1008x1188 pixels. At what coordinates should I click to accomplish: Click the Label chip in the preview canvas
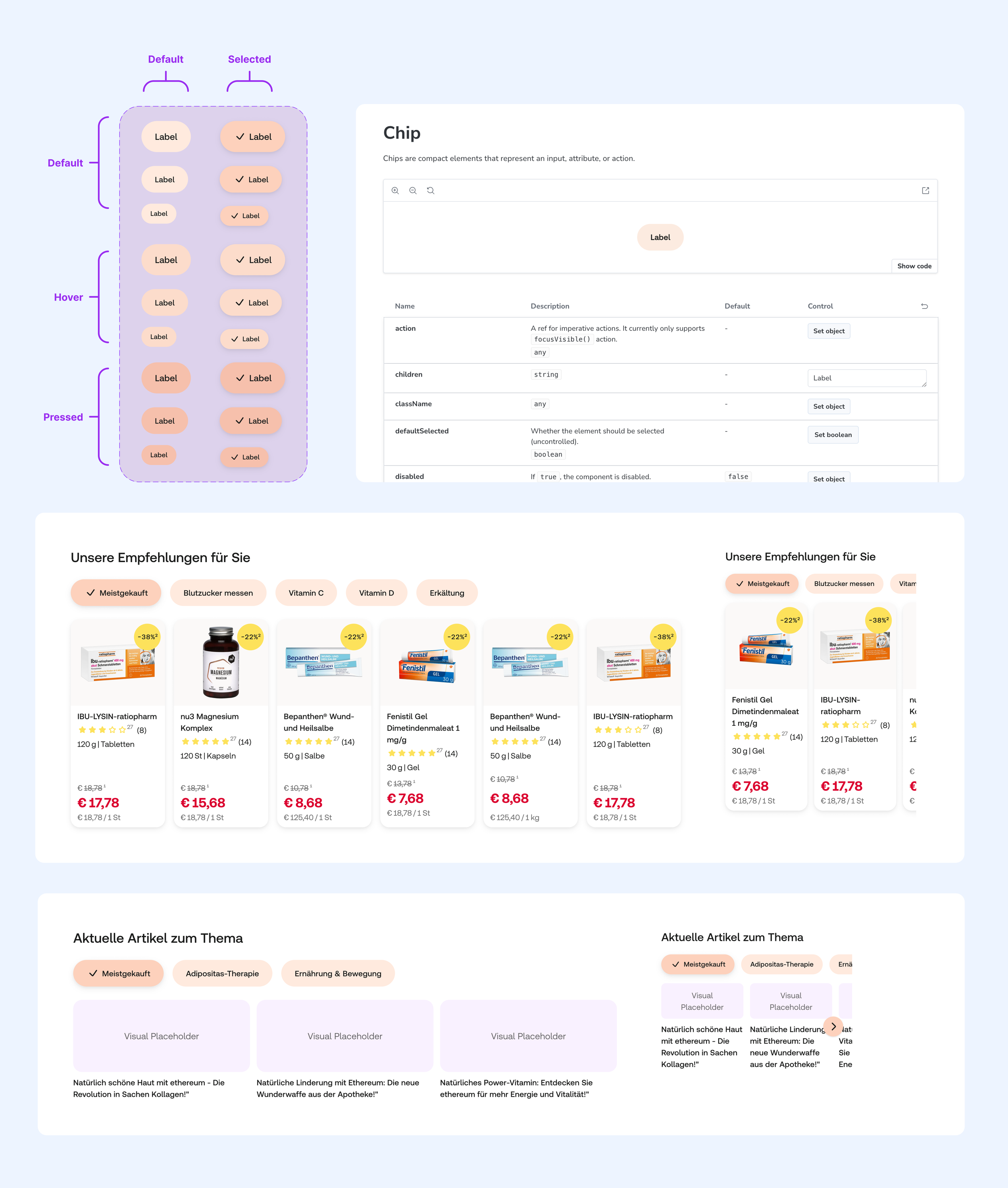(x=660, y=237)
